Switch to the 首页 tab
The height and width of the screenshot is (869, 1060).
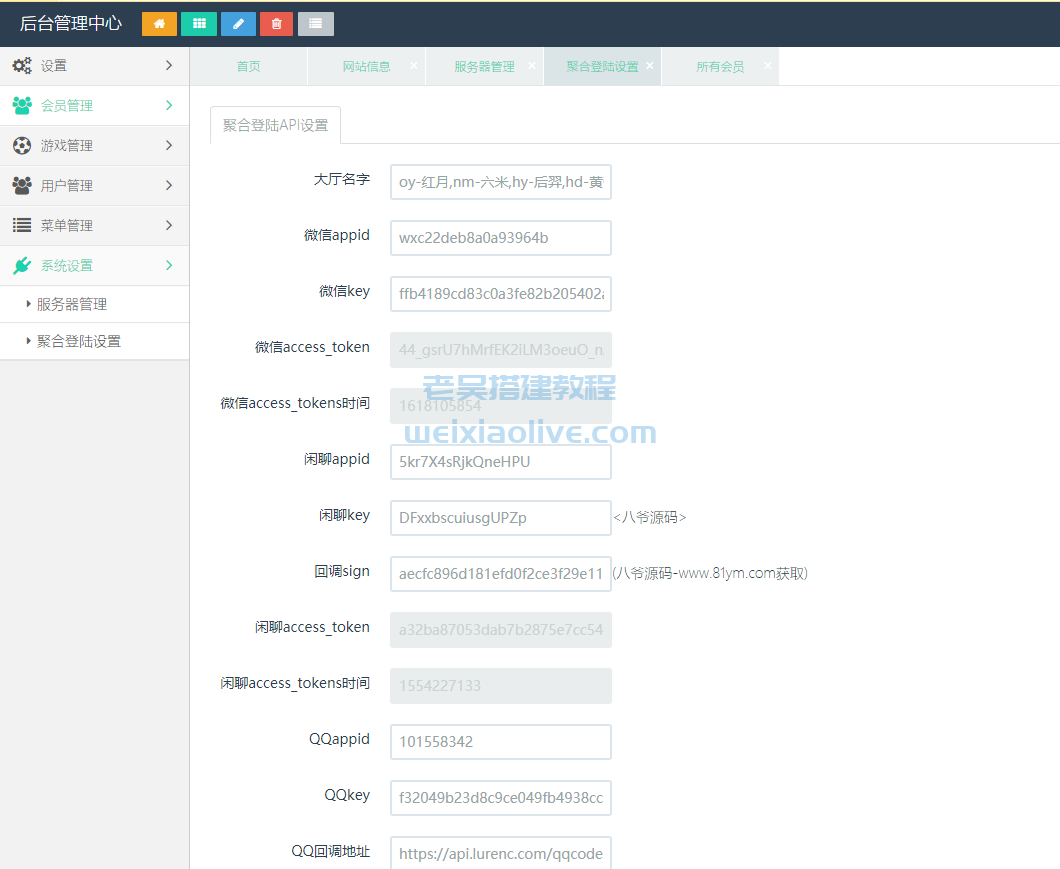(248, 67)
